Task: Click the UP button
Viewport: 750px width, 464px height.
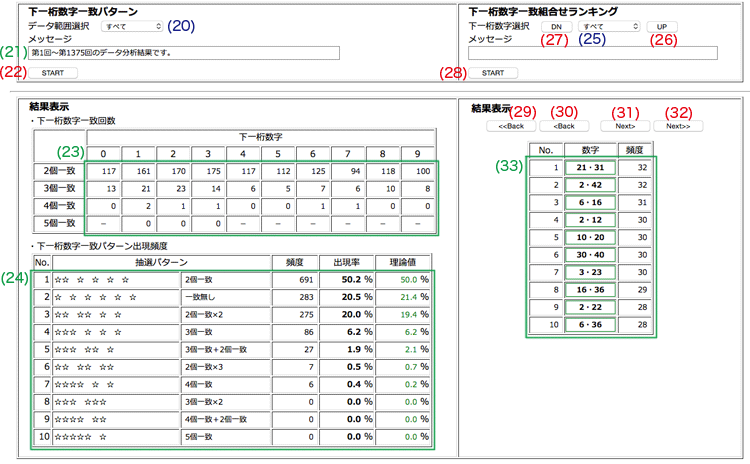Action: [662, 27]
